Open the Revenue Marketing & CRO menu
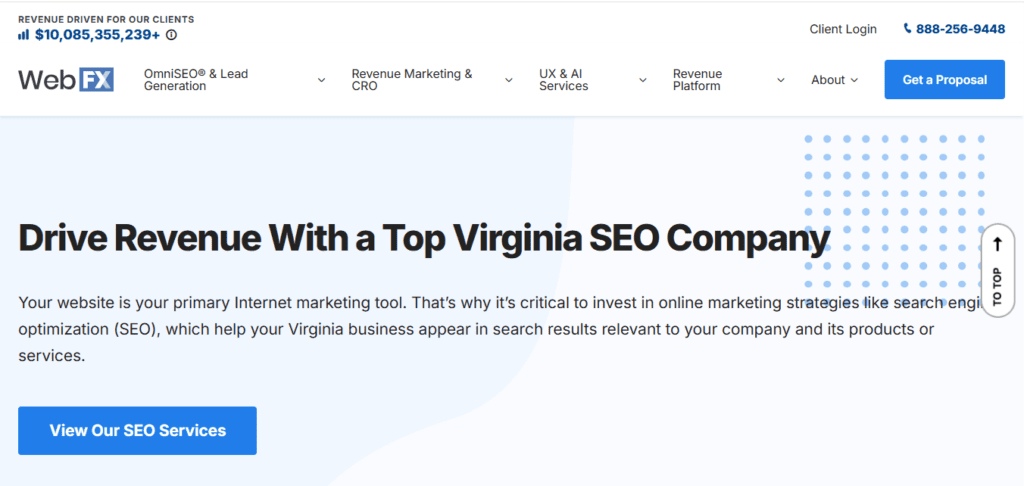The width and height of the screenshot is (1024, 486). click(412, 80)
